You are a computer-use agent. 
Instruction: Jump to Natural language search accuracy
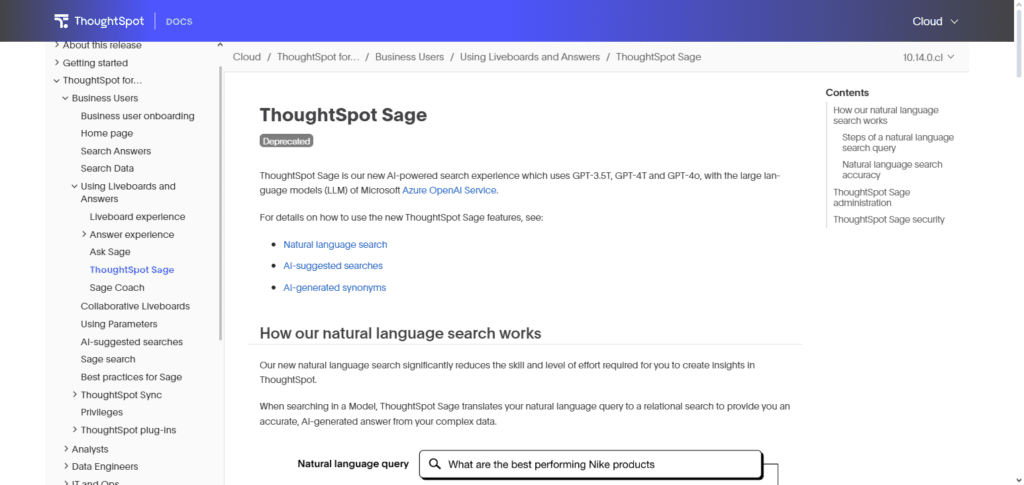coord(892,170)
